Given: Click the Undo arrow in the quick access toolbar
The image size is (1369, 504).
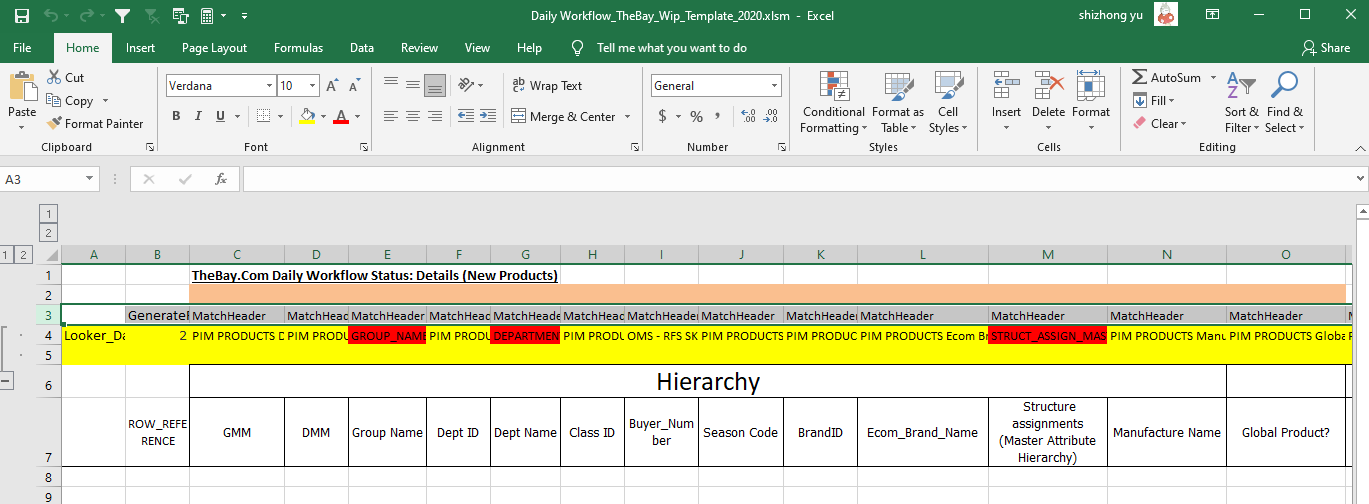Looking at the screenshot, I should (51, 16).
